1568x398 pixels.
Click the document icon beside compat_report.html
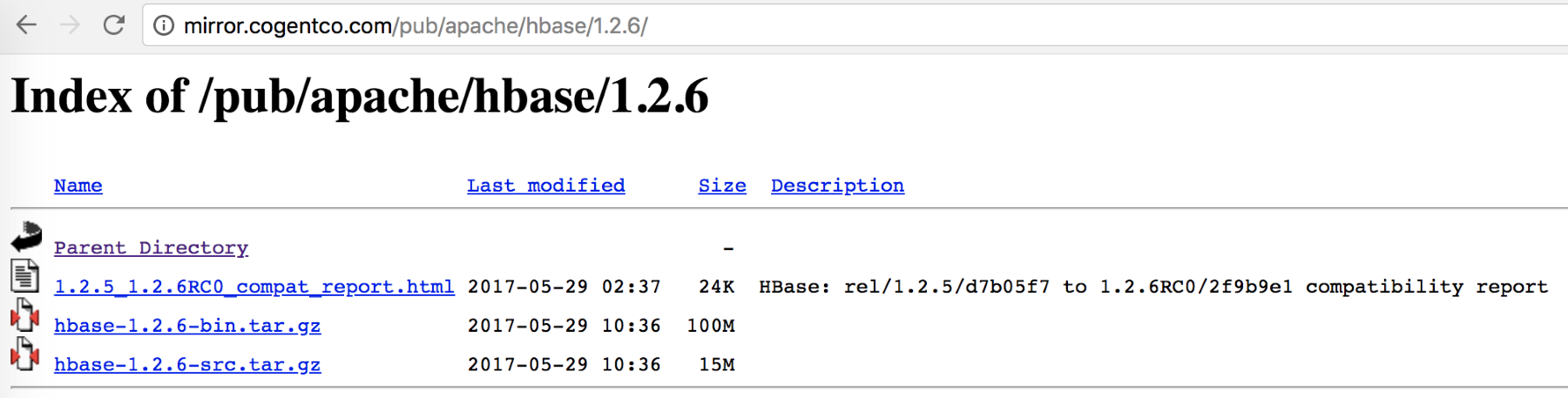point(25,276)
